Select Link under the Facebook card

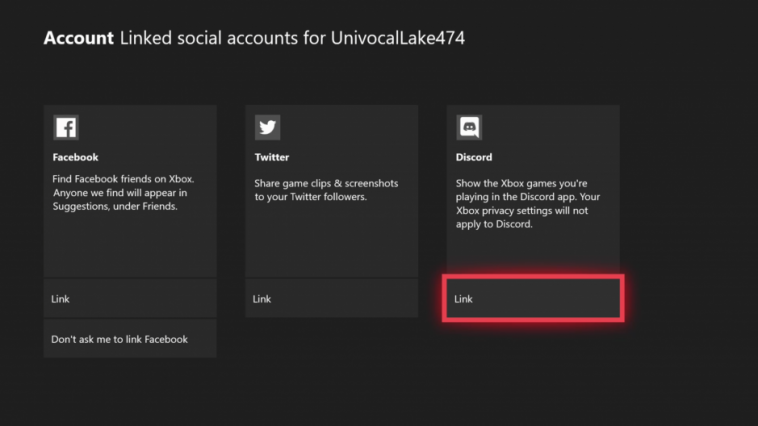pos(130,299)
